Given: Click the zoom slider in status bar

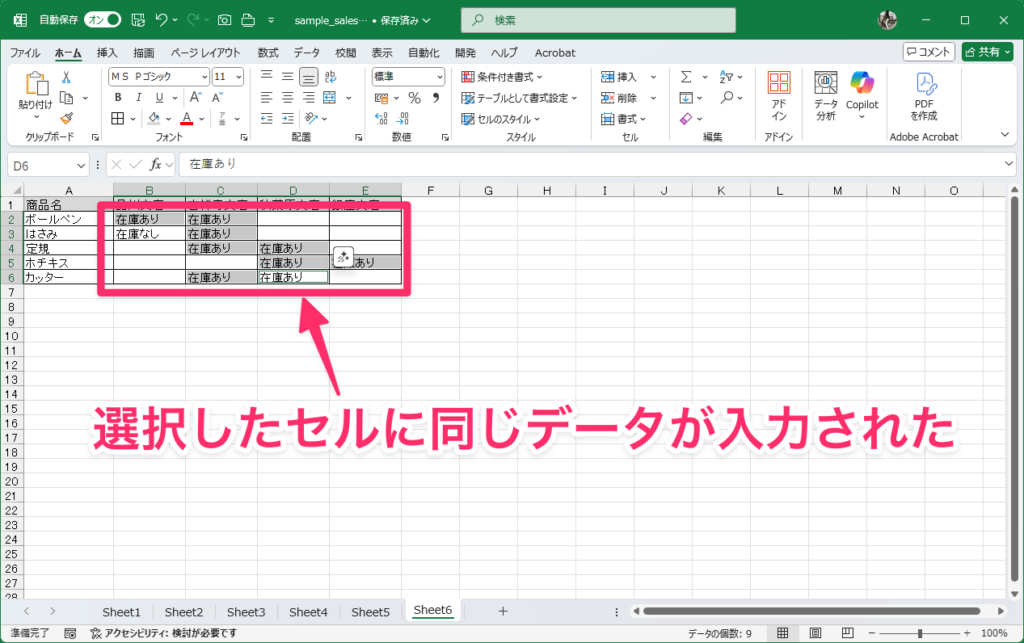Looking at the screenshot, I should coord(920,633).
